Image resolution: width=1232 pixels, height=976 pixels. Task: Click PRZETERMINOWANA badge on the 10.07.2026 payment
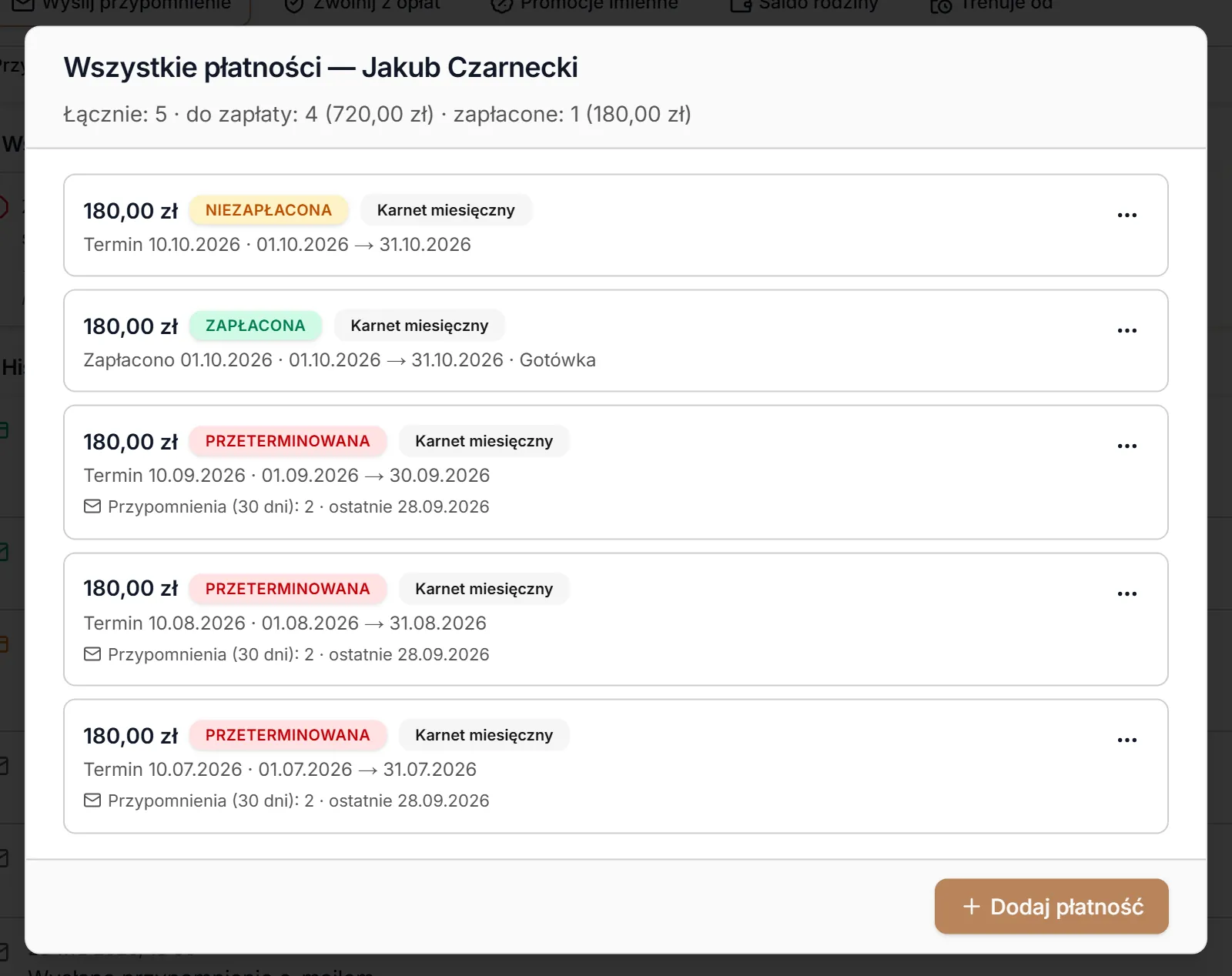(287, 735)
